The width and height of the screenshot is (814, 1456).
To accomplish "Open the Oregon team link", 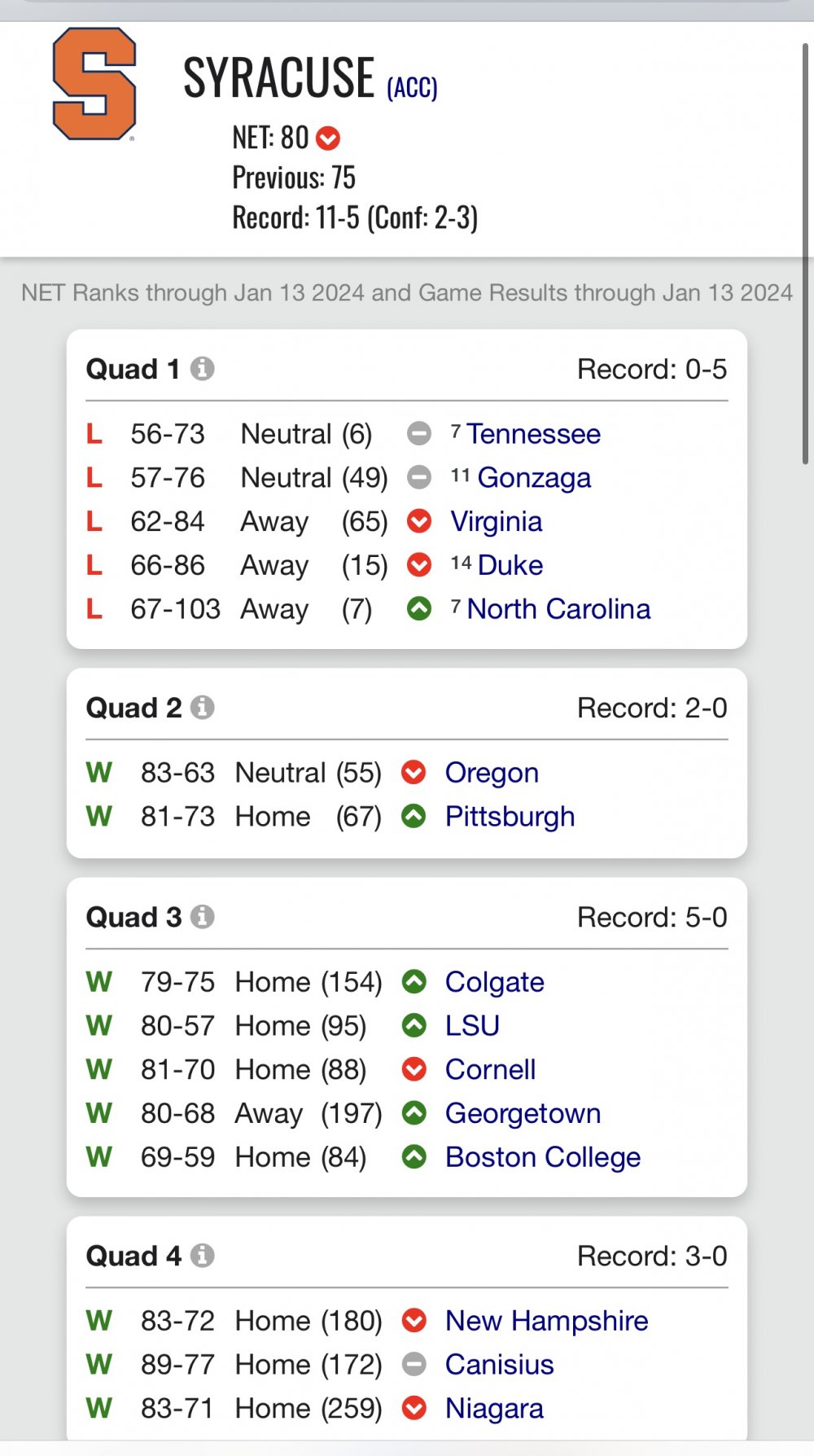I will click(492, 774).
